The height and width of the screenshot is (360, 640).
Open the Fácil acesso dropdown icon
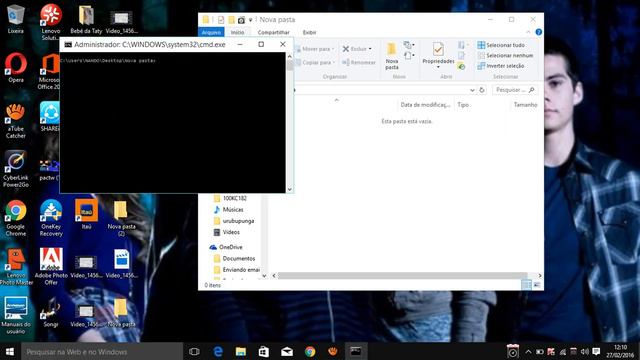coord(409,55)
